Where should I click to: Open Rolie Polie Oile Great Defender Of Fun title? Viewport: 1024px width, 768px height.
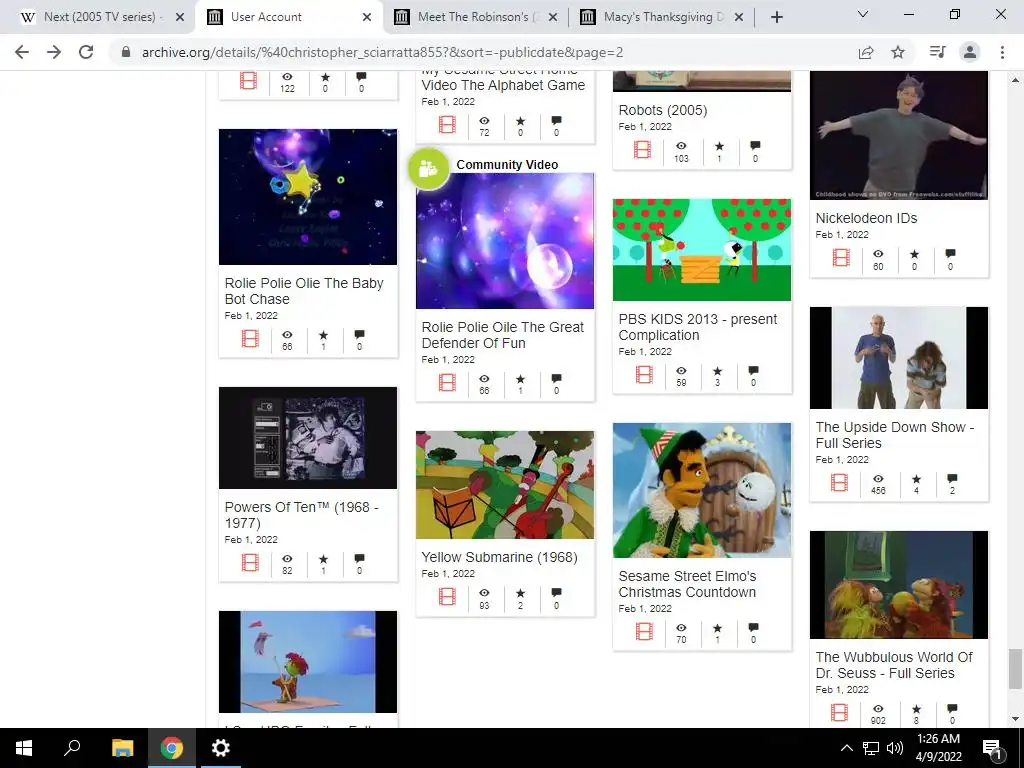click(x=502, y=335)
